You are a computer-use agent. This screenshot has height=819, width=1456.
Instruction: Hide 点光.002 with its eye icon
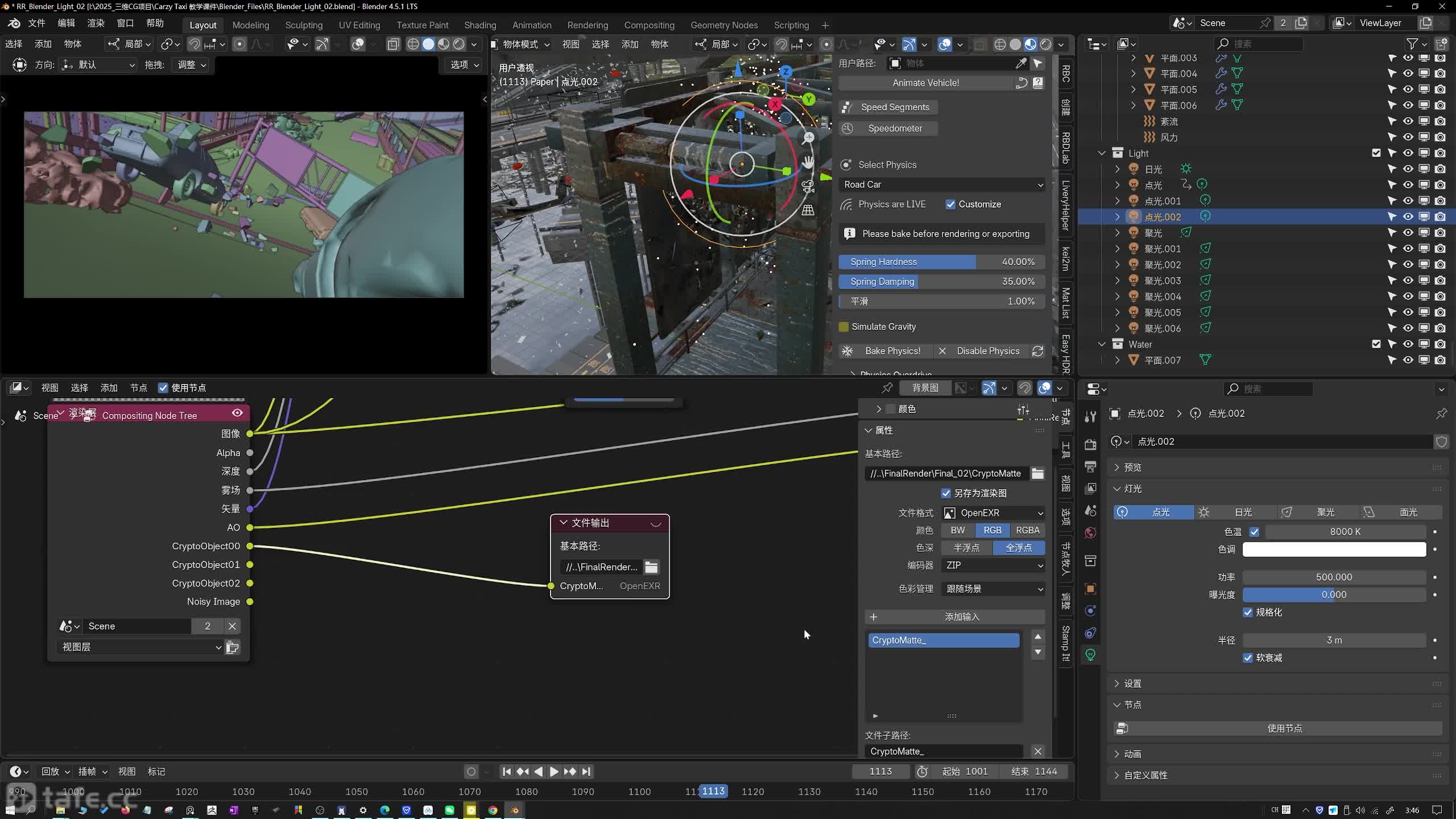pyautogui.click(x=1408, y=217)
